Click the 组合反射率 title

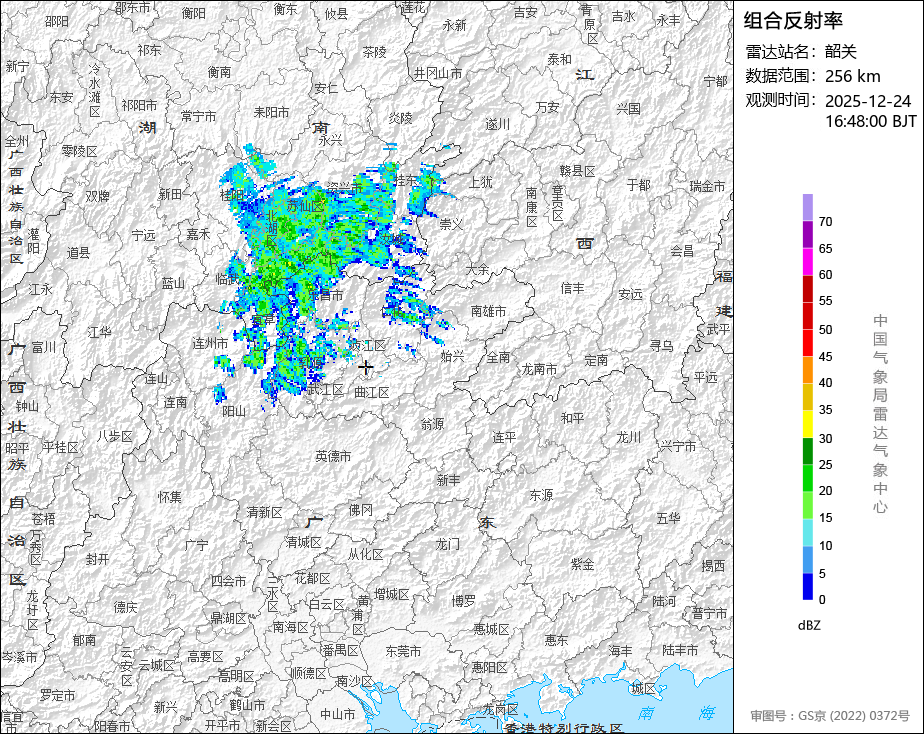pos(793,21)
